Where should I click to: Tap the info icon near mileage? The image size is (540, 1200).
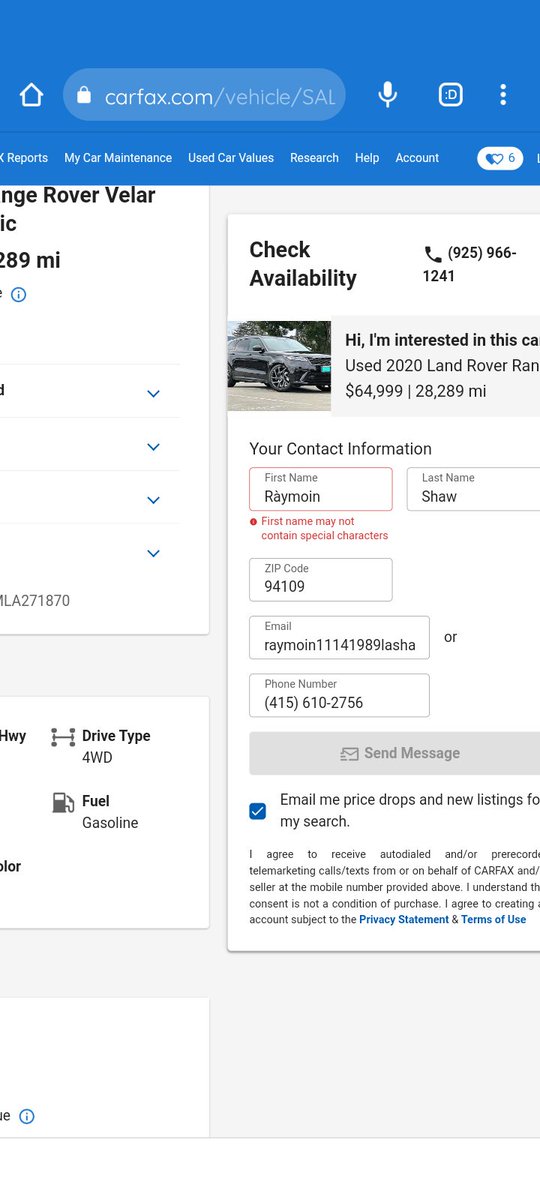18,295
